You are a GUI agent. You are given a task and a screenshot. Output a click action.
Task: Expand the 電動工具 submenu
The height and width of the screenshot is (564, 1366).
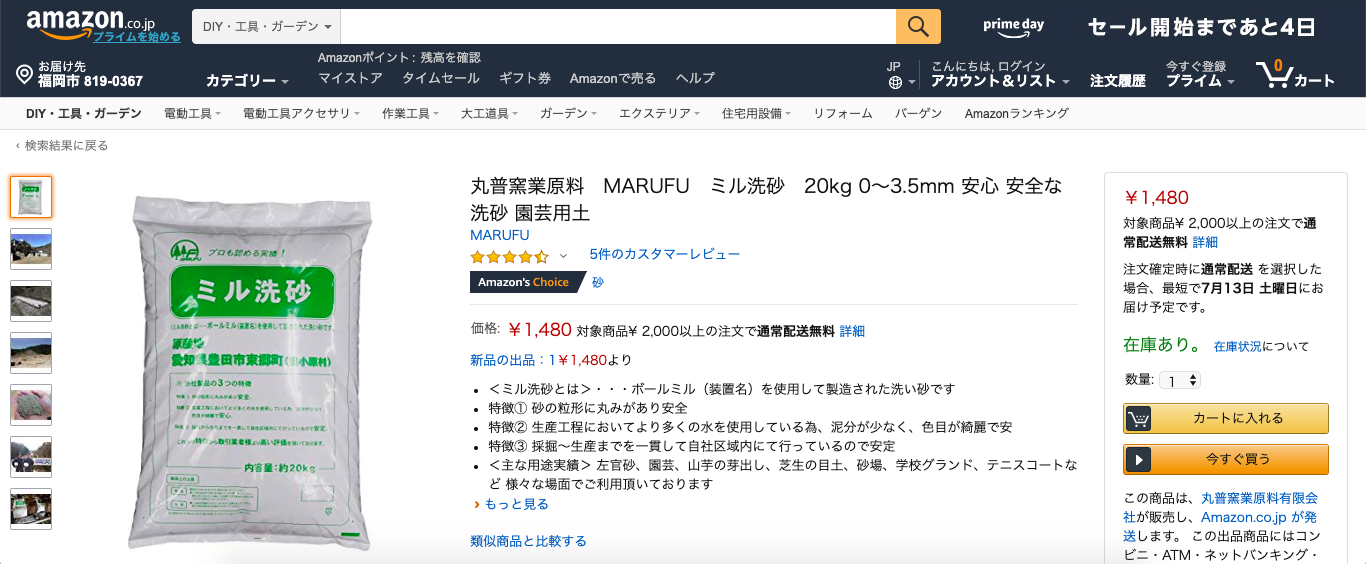pyautogui.click(x=192, y=114)
